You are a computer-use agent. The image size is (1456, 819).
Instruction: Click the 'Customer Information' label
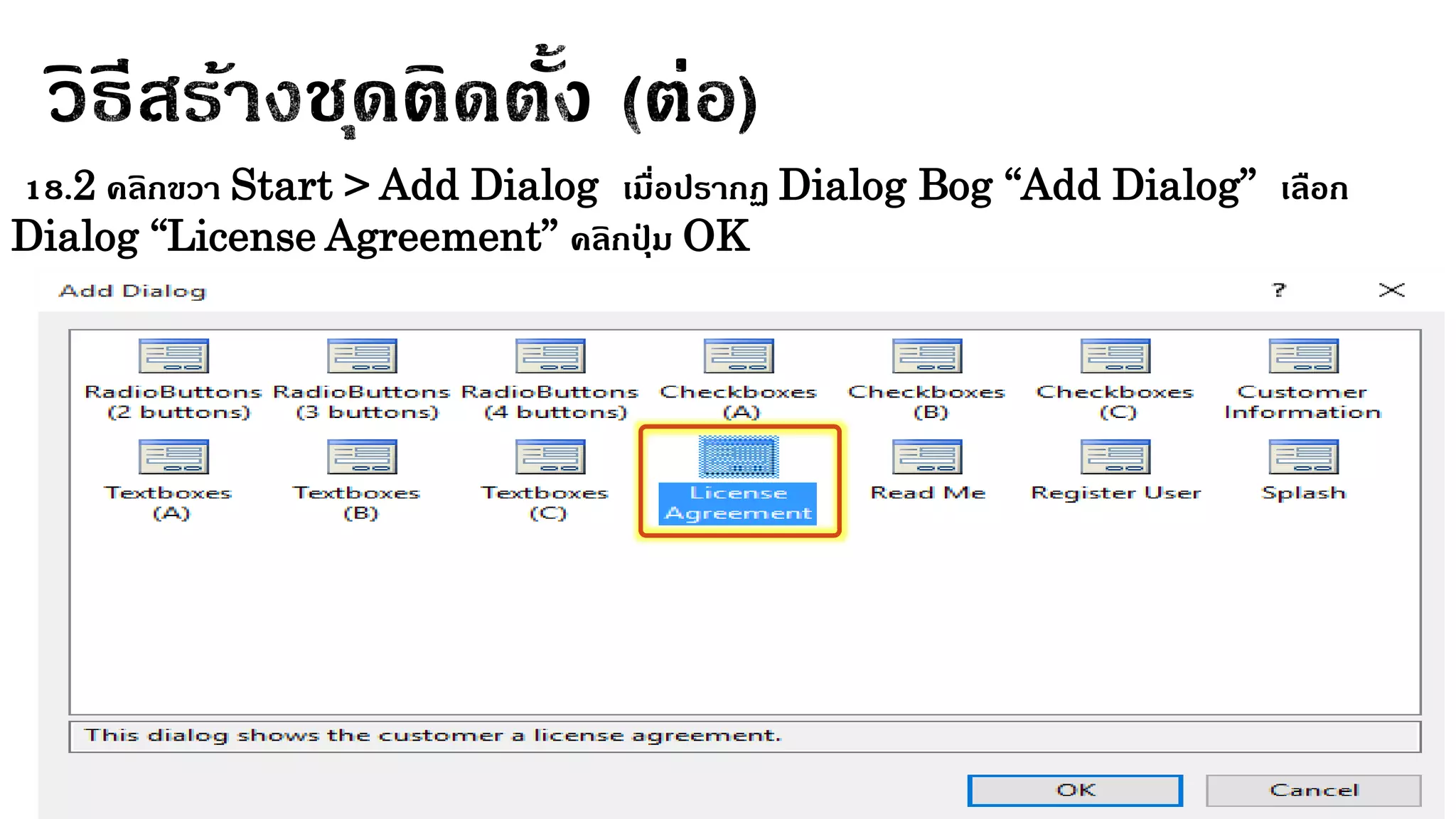[1302, 402]
